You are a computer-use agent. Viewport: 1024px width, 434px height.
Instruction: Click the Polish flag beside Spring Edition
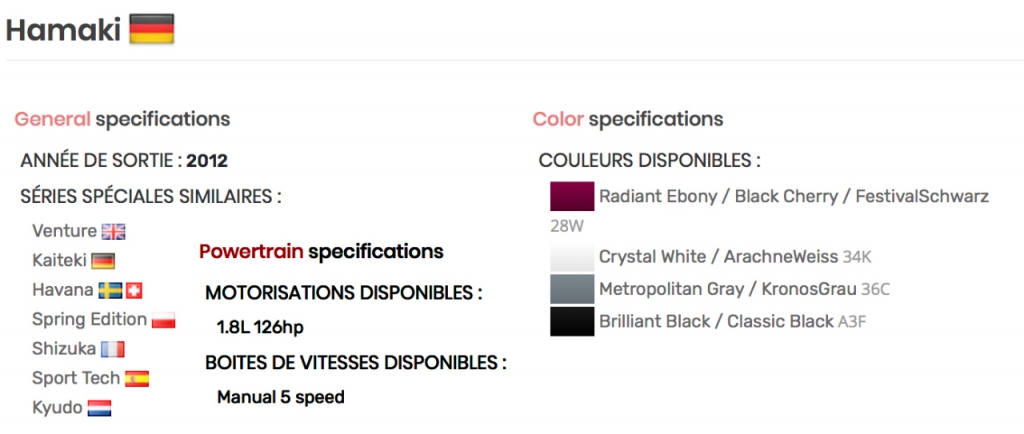pyautogui.click(x=163, y=320)
